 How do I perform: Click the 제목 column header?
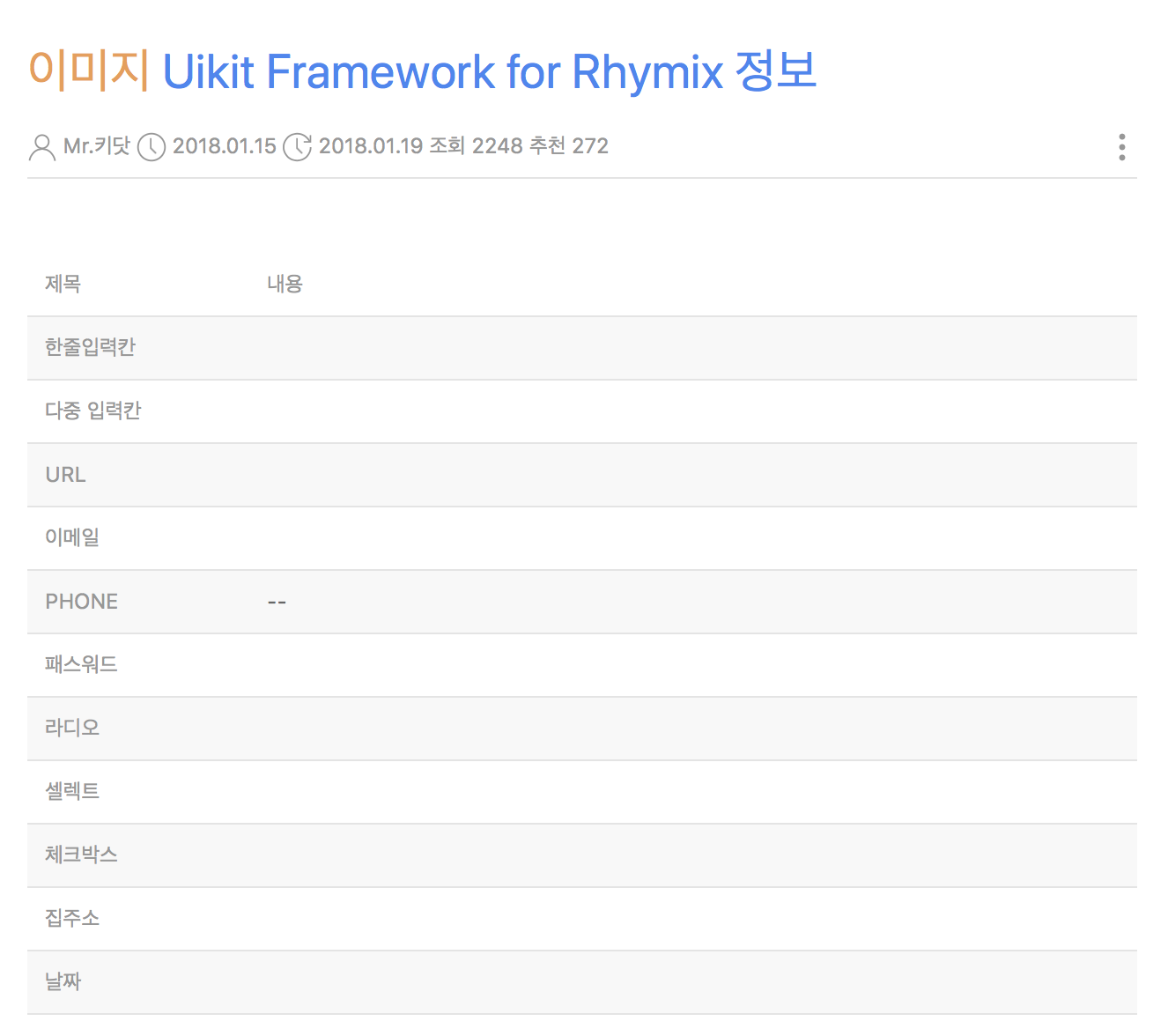pyautogui.click(x=63, y=284)
